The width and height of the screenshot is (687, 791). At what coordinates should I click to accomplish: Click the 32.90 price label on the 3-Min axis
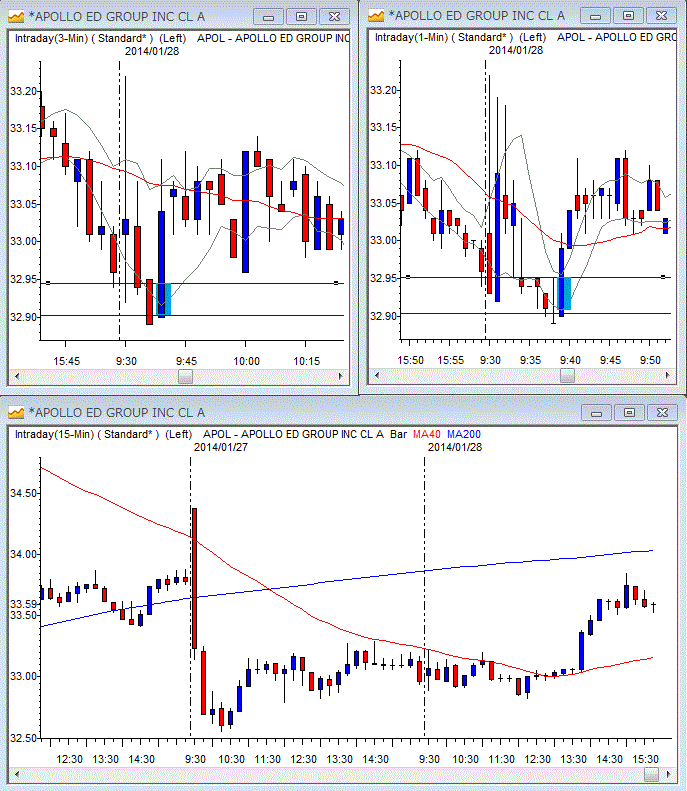click(x=24, y=317)
